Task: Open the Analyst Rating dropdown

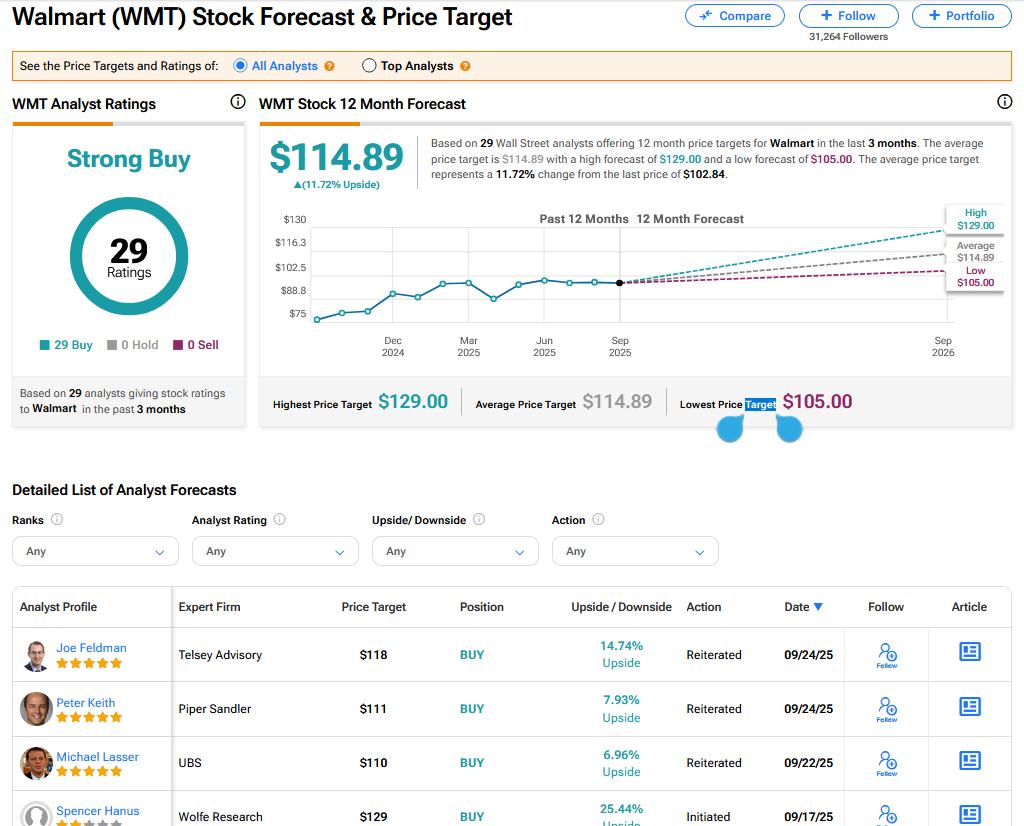Action: (275, 551)
